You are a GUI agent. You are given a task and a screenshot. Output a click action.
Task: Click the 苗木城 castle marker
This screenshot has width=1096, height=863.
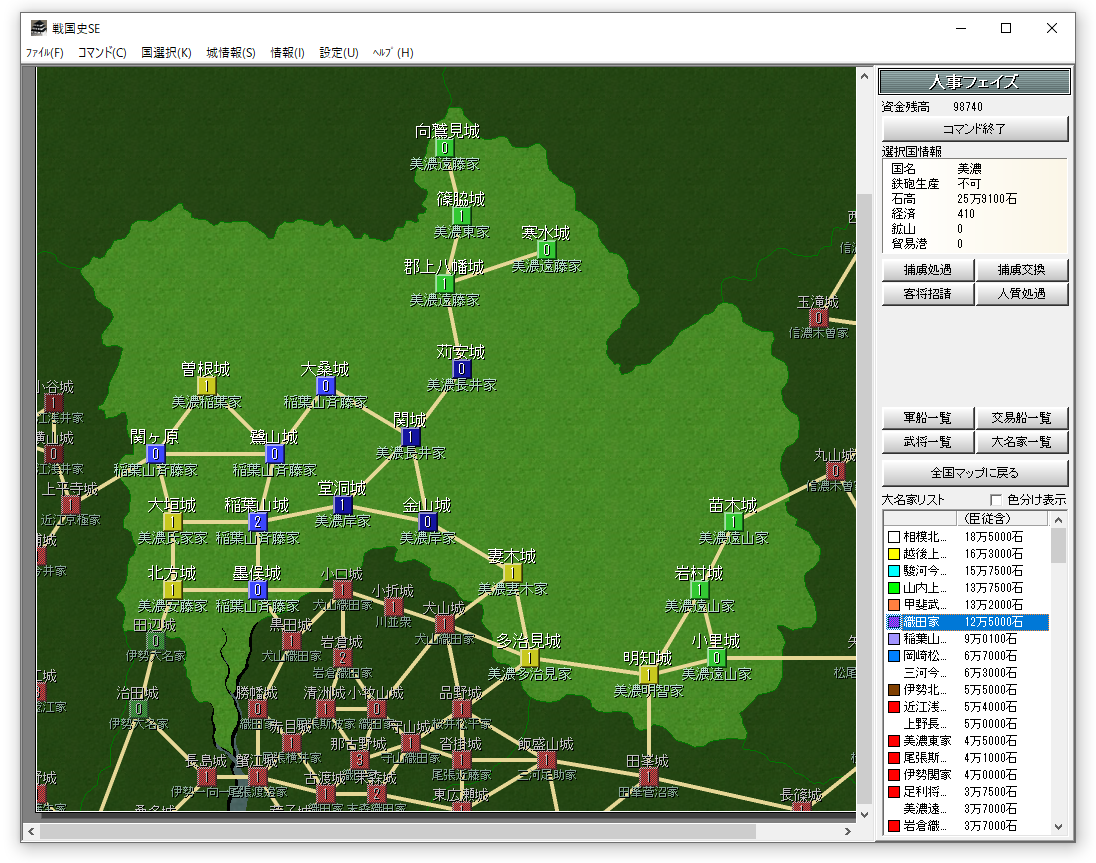click(733, 521)
